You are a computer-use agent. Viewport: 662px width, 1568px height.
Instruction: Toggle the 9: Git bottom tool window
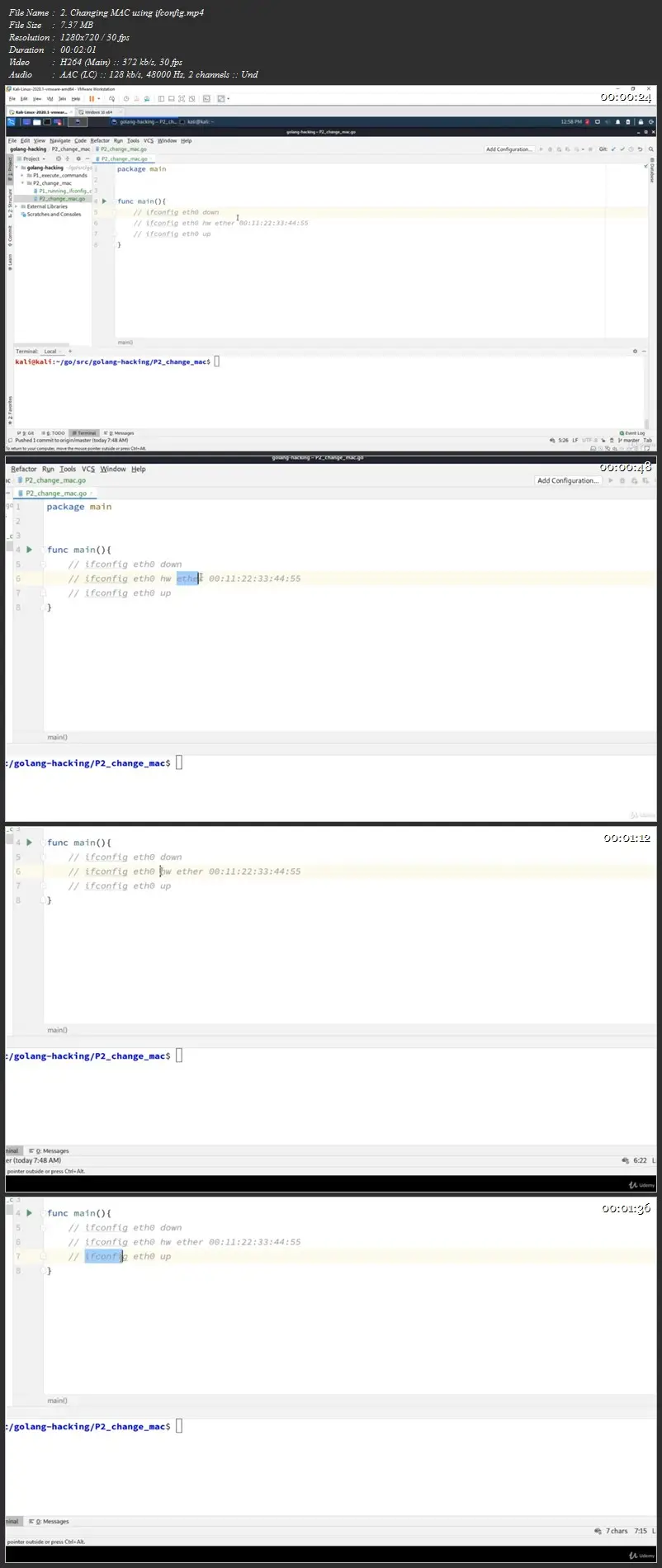[26, 433]
